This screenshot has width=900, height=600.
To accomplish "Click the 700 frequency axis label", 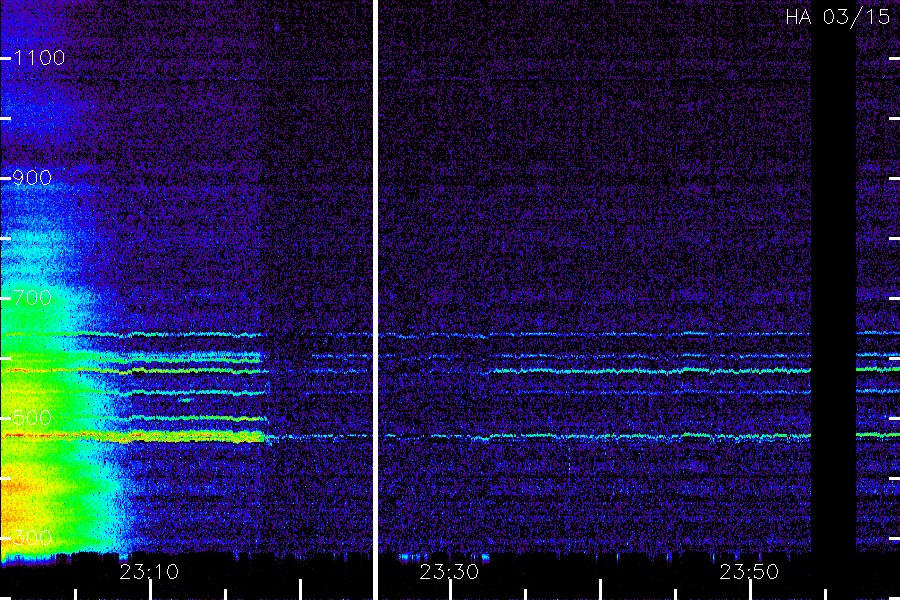I will 32,298.
